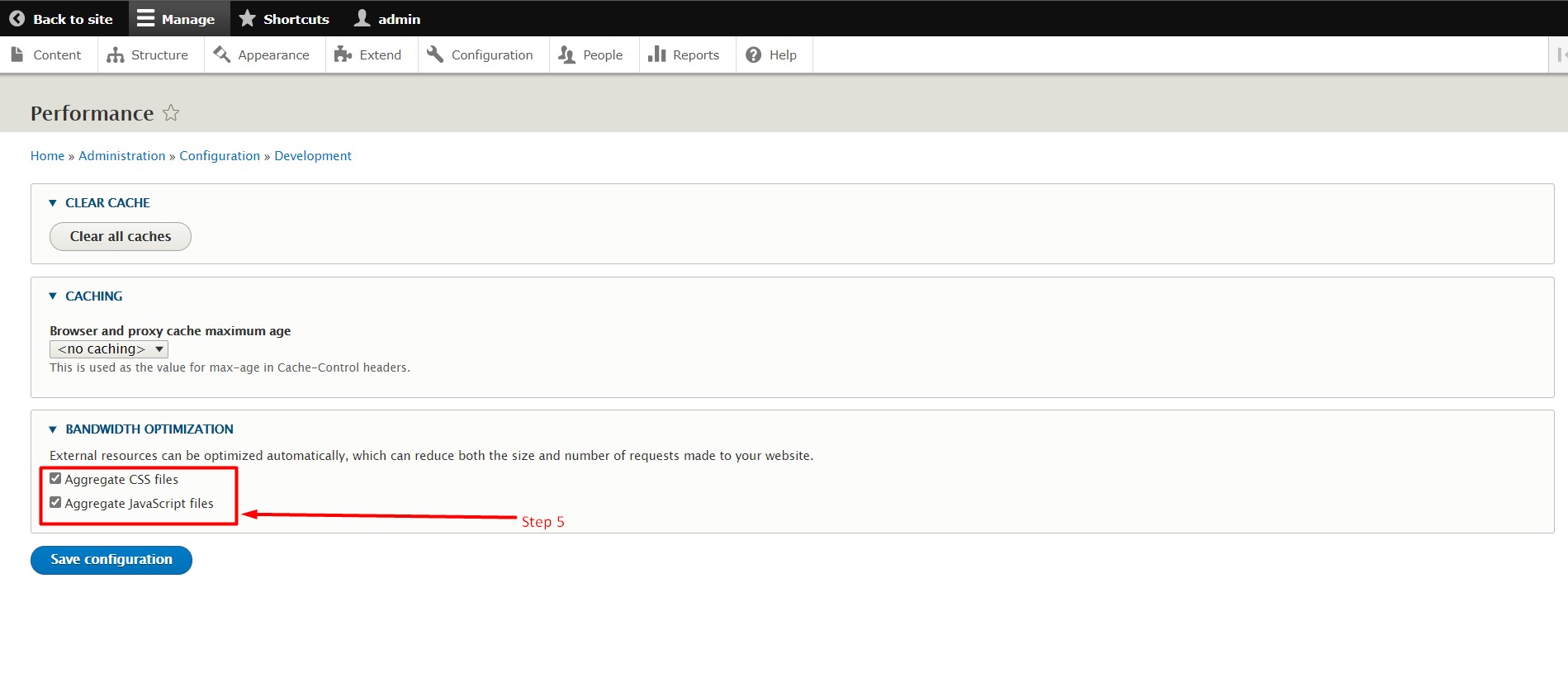Open the Appearance menu label
The height and width of the screenshot is (678, 1568).
coord(273,55)
